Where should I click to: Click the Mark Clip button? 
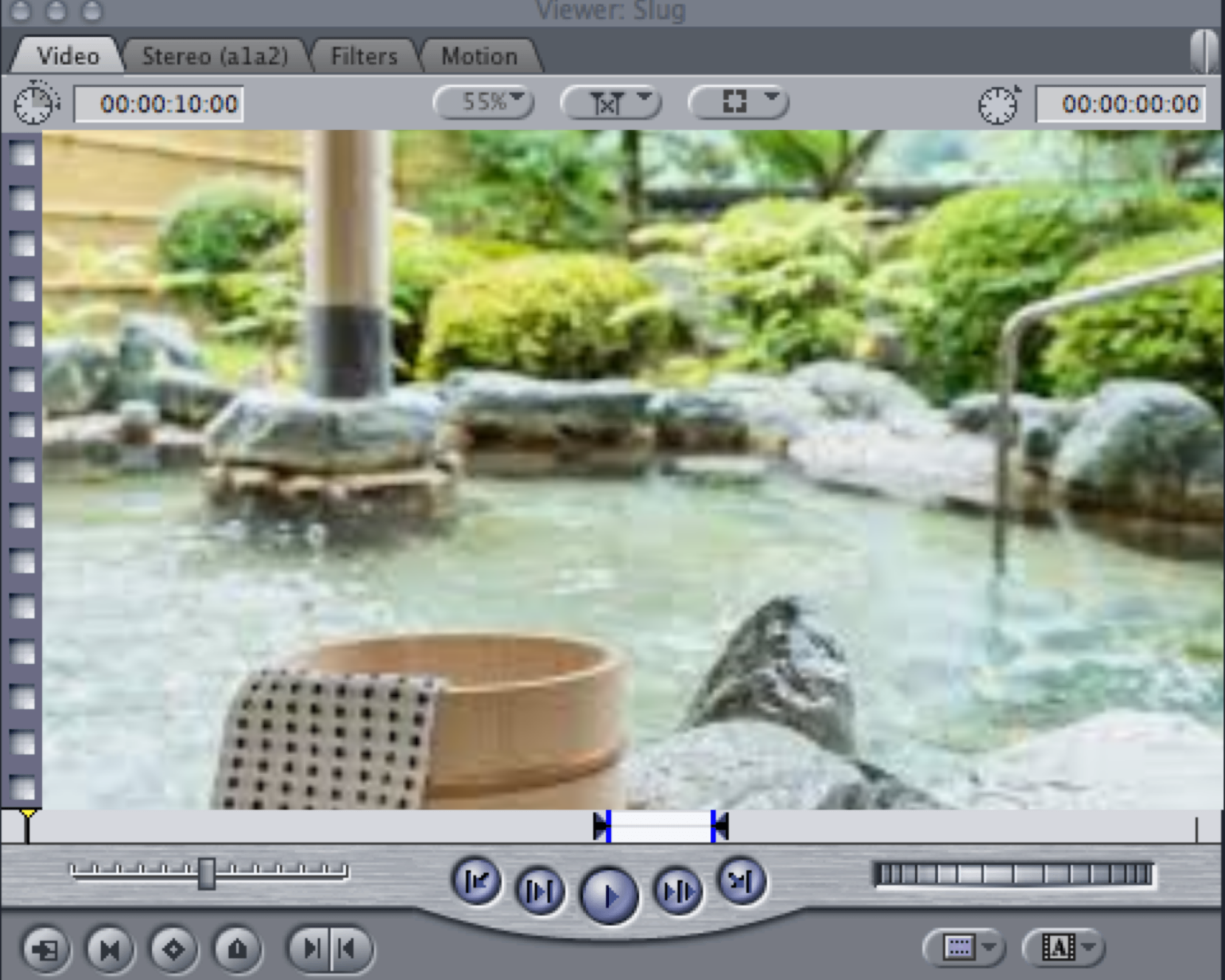(x=110, y=949)
